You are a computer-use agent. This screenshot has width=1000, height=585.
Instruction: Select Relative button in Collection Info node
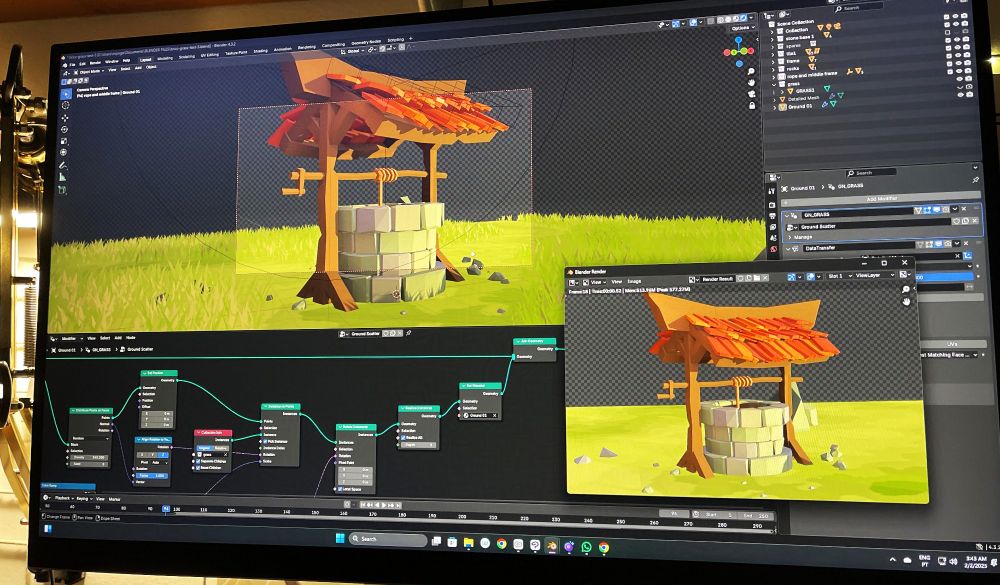[221, 448]
